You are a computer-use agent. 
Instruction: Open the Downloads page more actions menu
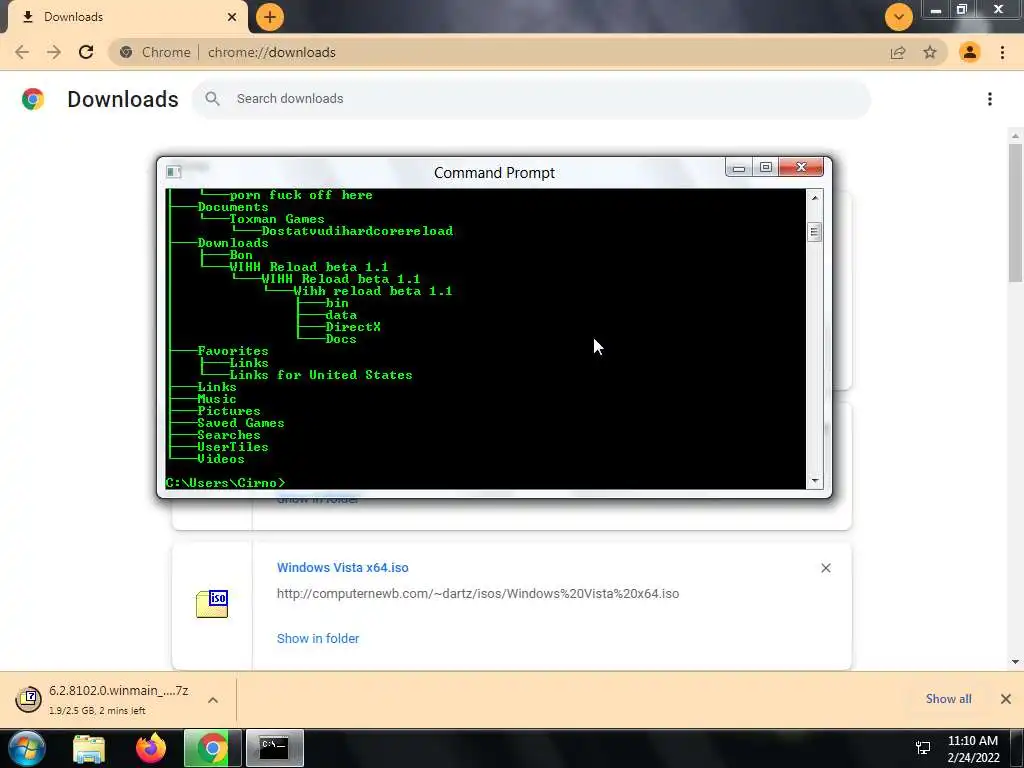990,99
